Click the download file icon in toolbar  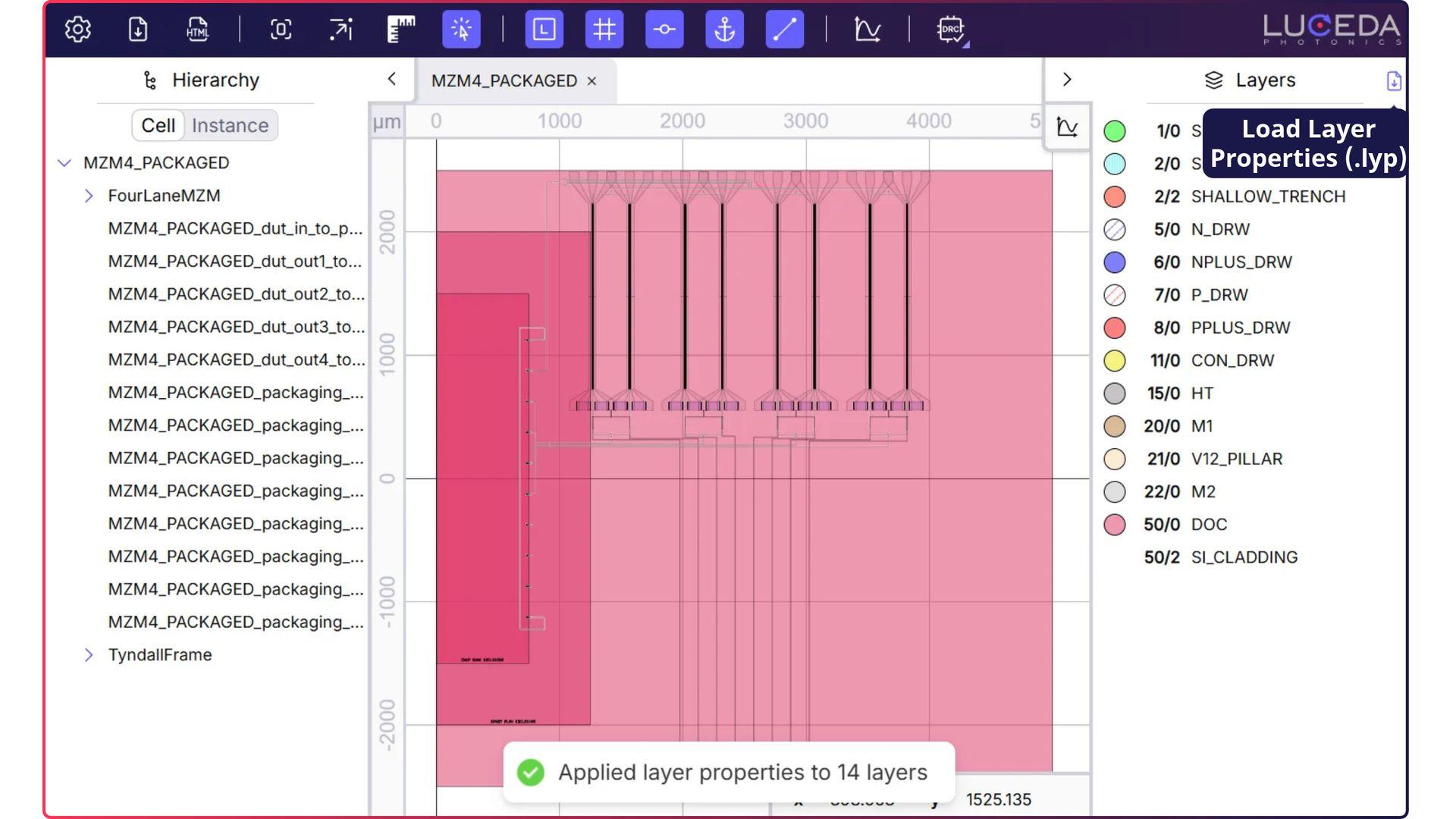137,30
